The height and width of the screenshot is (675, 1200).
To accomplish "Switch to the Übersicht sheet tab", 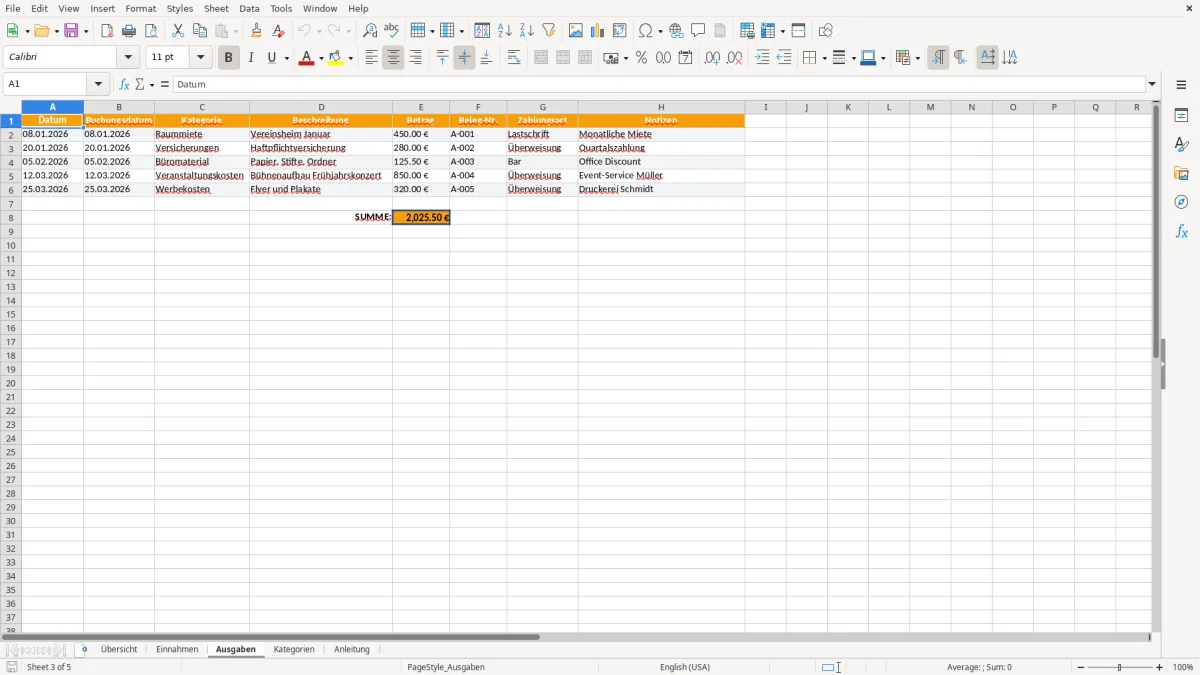I will click(x=119, y=649).
